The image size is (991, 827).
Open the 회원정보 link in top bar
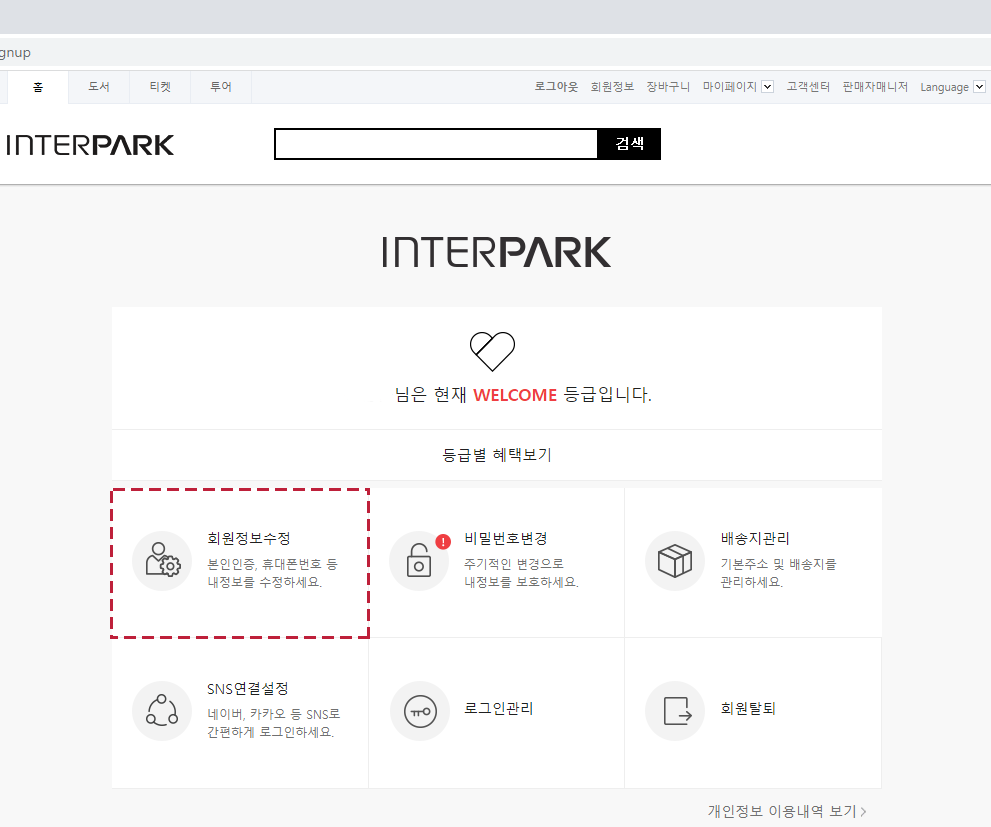(x=612, y=87)
